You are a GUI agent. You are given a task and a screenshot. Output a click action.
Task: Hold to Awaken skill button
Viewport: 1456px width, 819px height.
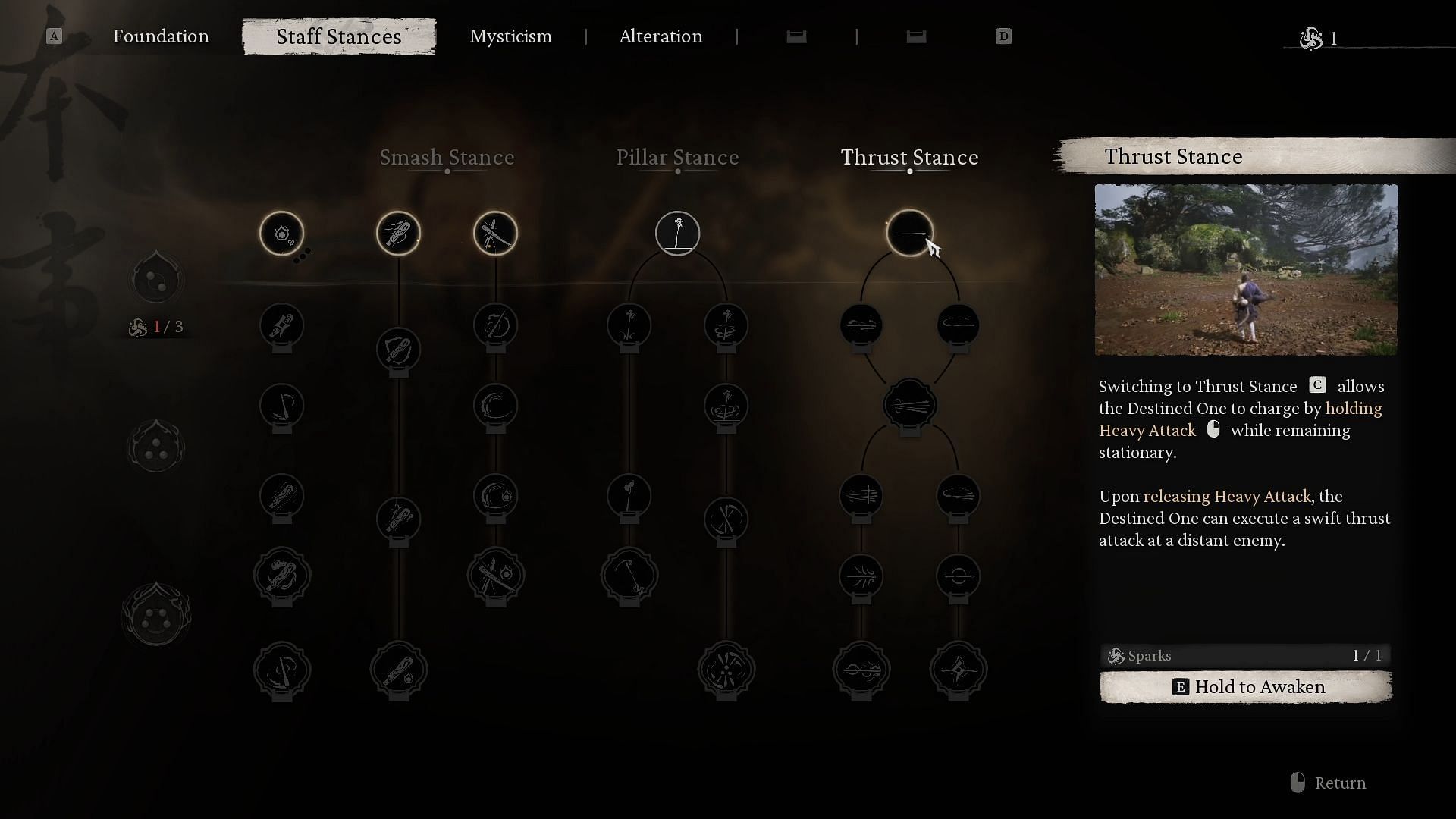[x=1247, y=687]
